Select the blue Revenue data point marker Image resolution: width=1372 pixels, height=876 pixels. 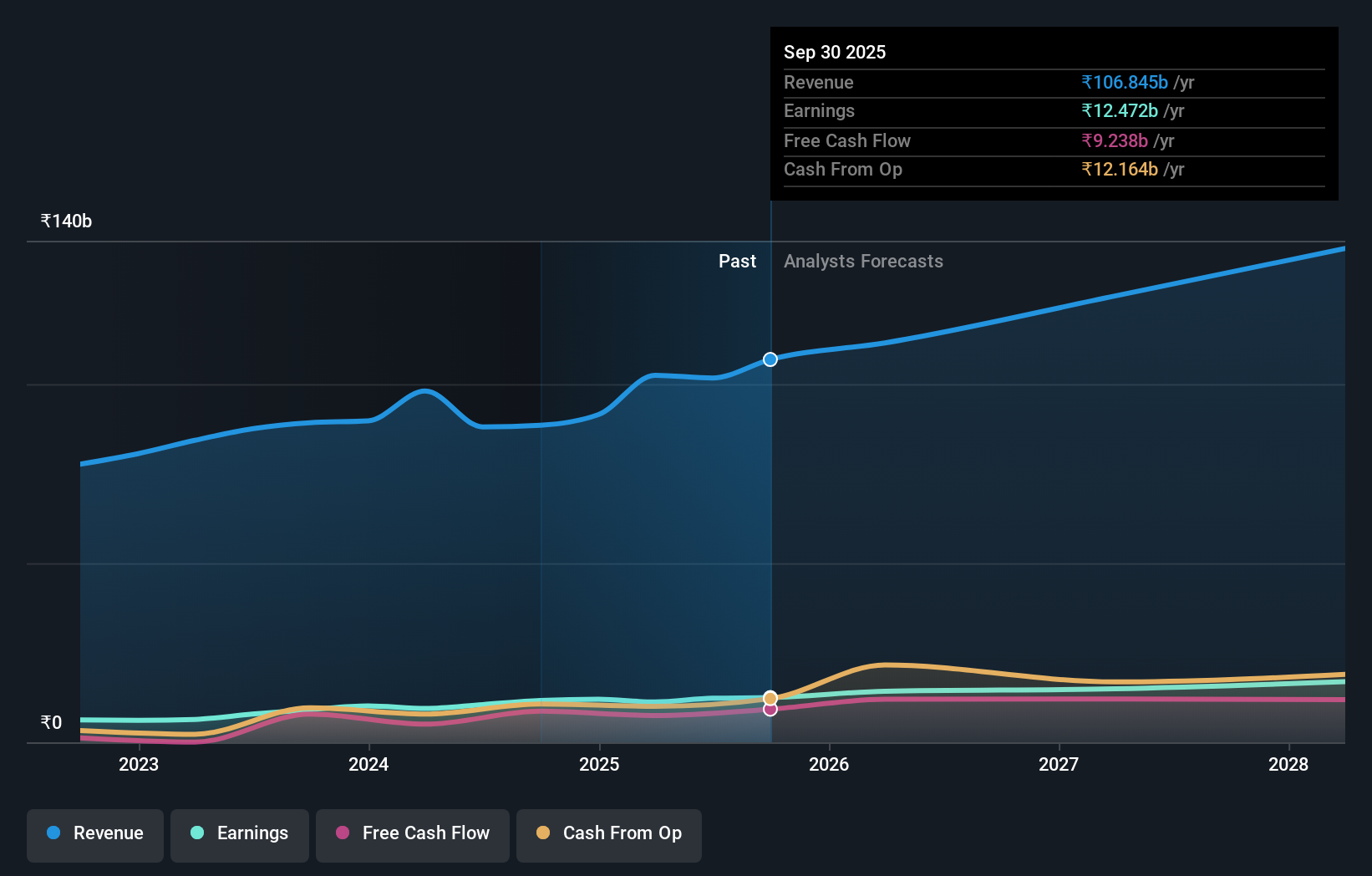tap(770, 359)
